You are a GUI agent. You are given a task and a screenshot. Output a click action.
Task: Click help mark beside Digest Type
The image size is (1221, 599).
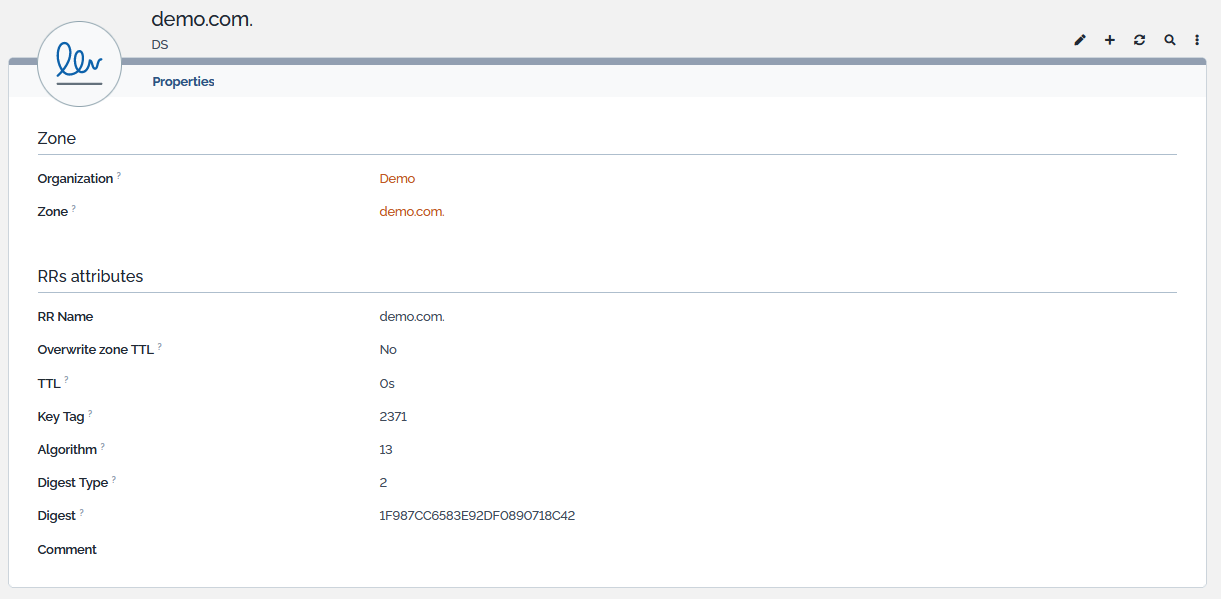[114, 479]
